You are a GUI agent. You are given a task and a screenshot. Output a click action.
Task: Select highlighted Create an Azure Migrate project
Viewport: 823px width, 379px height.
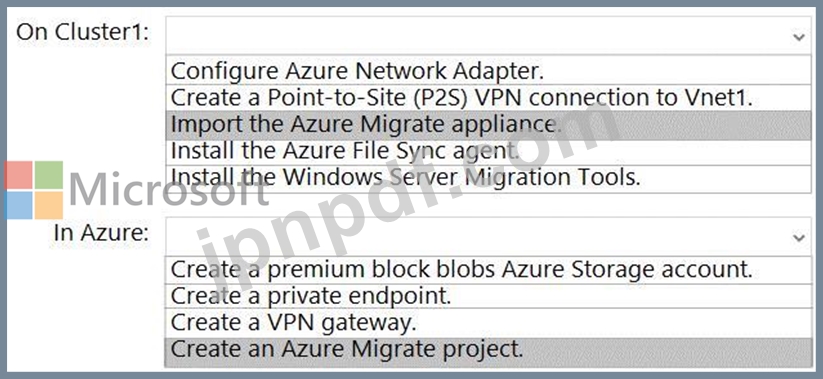[x=489, y=350]
